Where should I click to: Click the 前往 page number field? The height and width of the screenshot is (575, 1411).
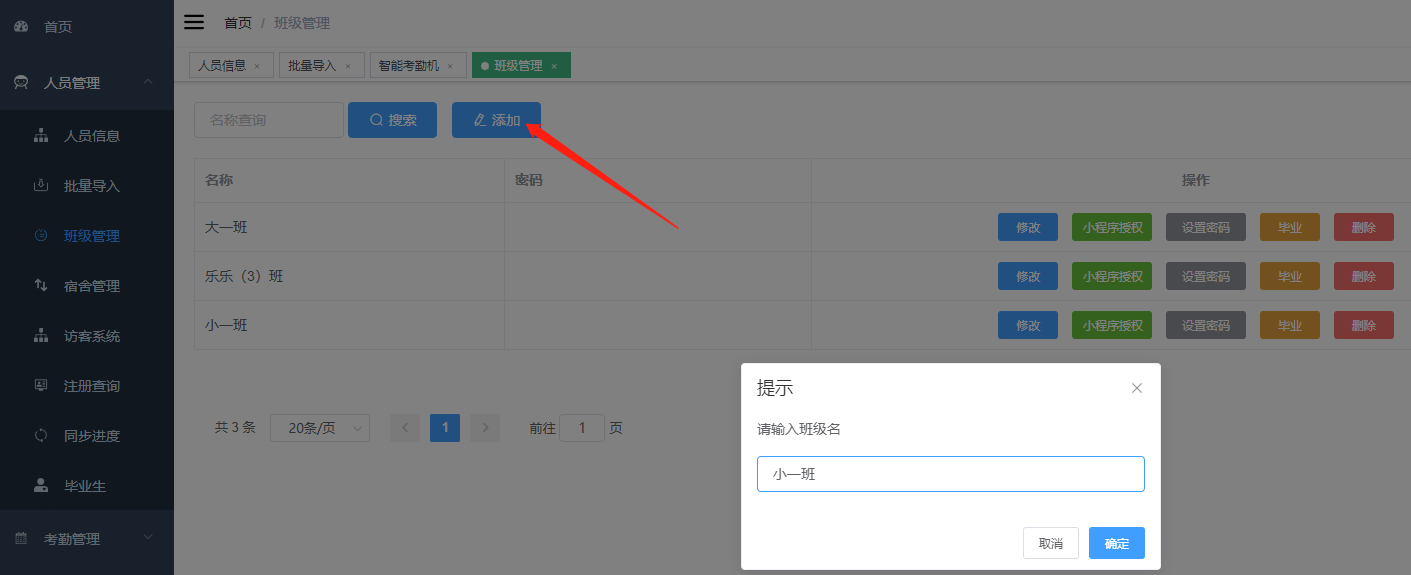[582, 428]
